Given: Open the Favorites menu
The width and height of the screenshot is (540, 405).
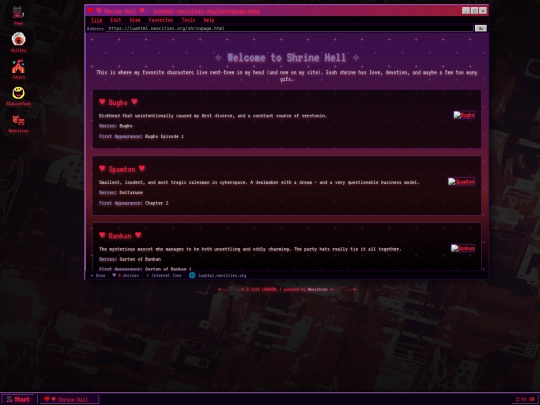Looking at the screenshot, I should (161, 20).
